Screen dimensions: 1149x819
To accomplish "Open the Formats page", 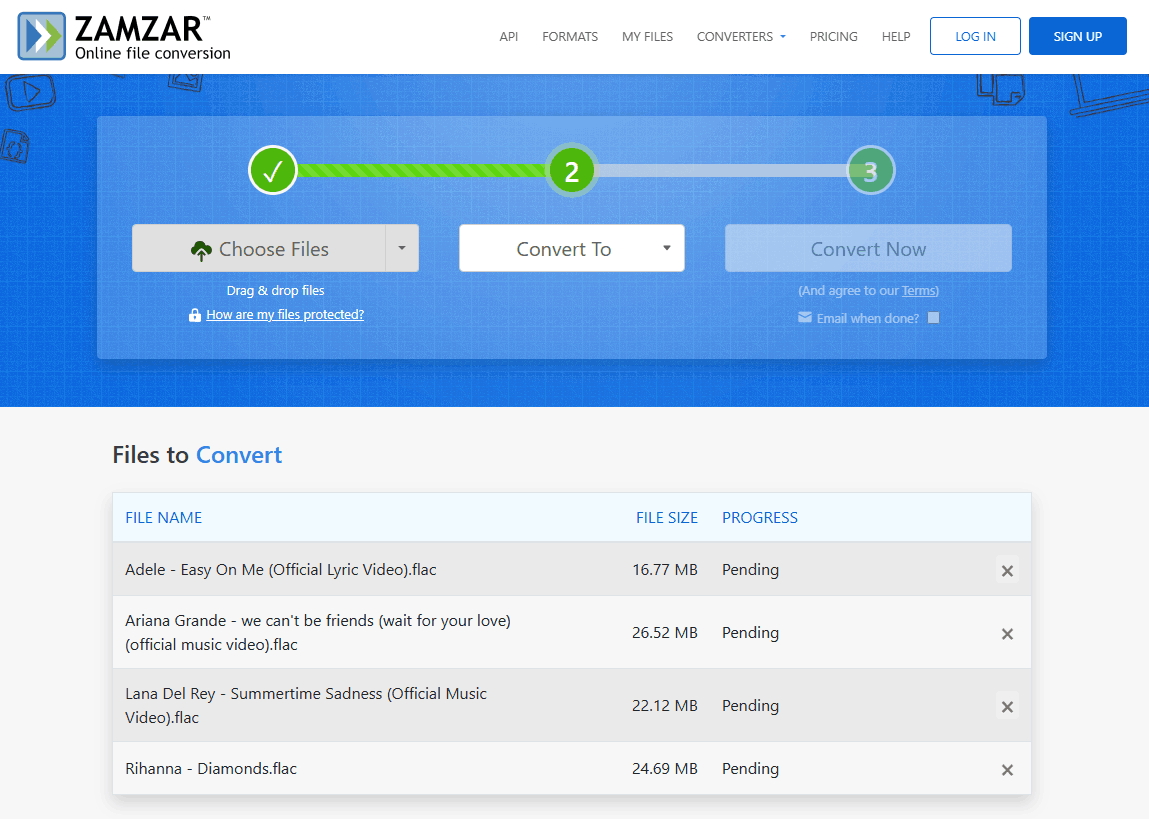I will [570, 37].
